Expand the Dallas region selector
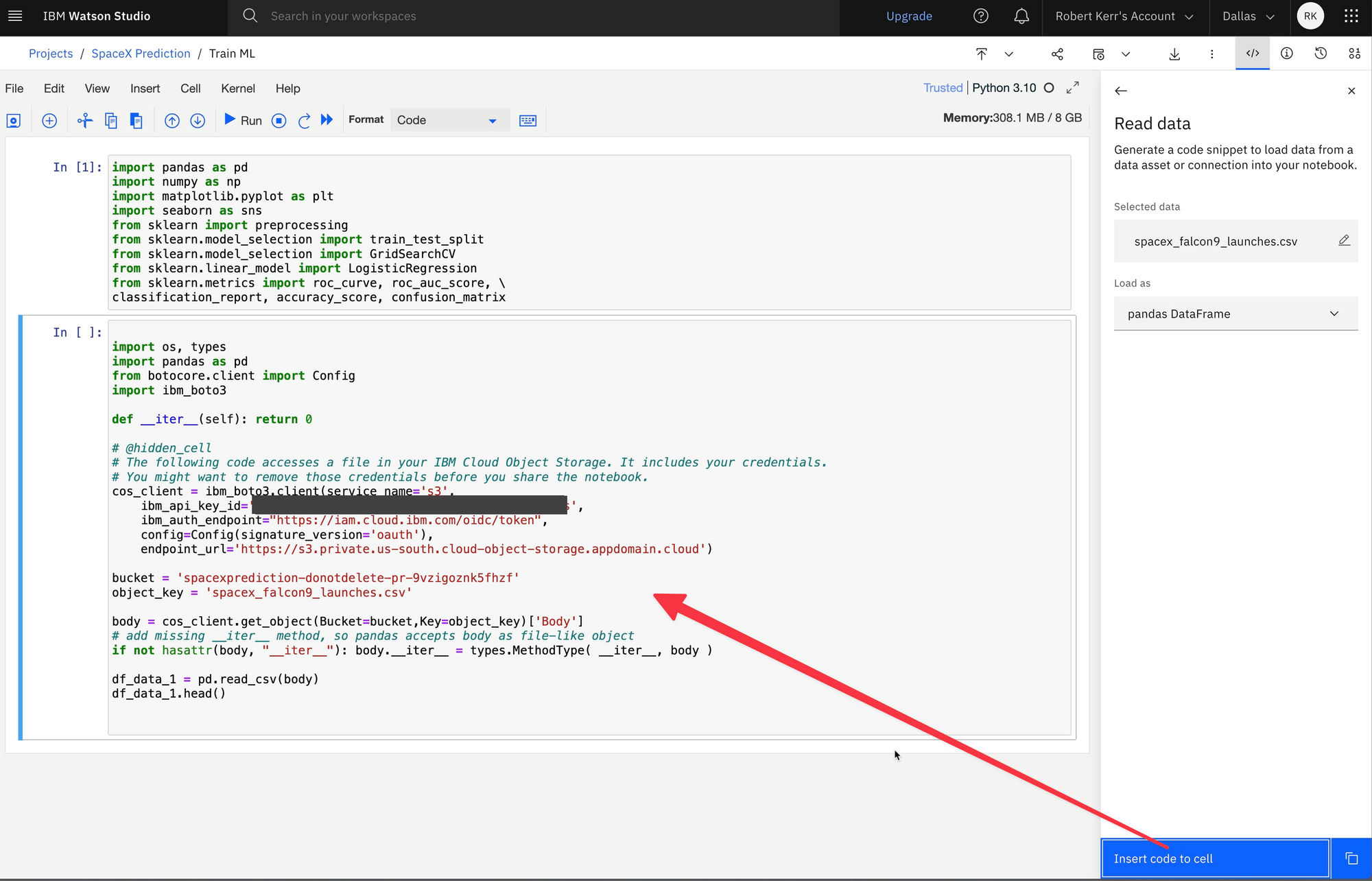 [x=1248, y=16]
